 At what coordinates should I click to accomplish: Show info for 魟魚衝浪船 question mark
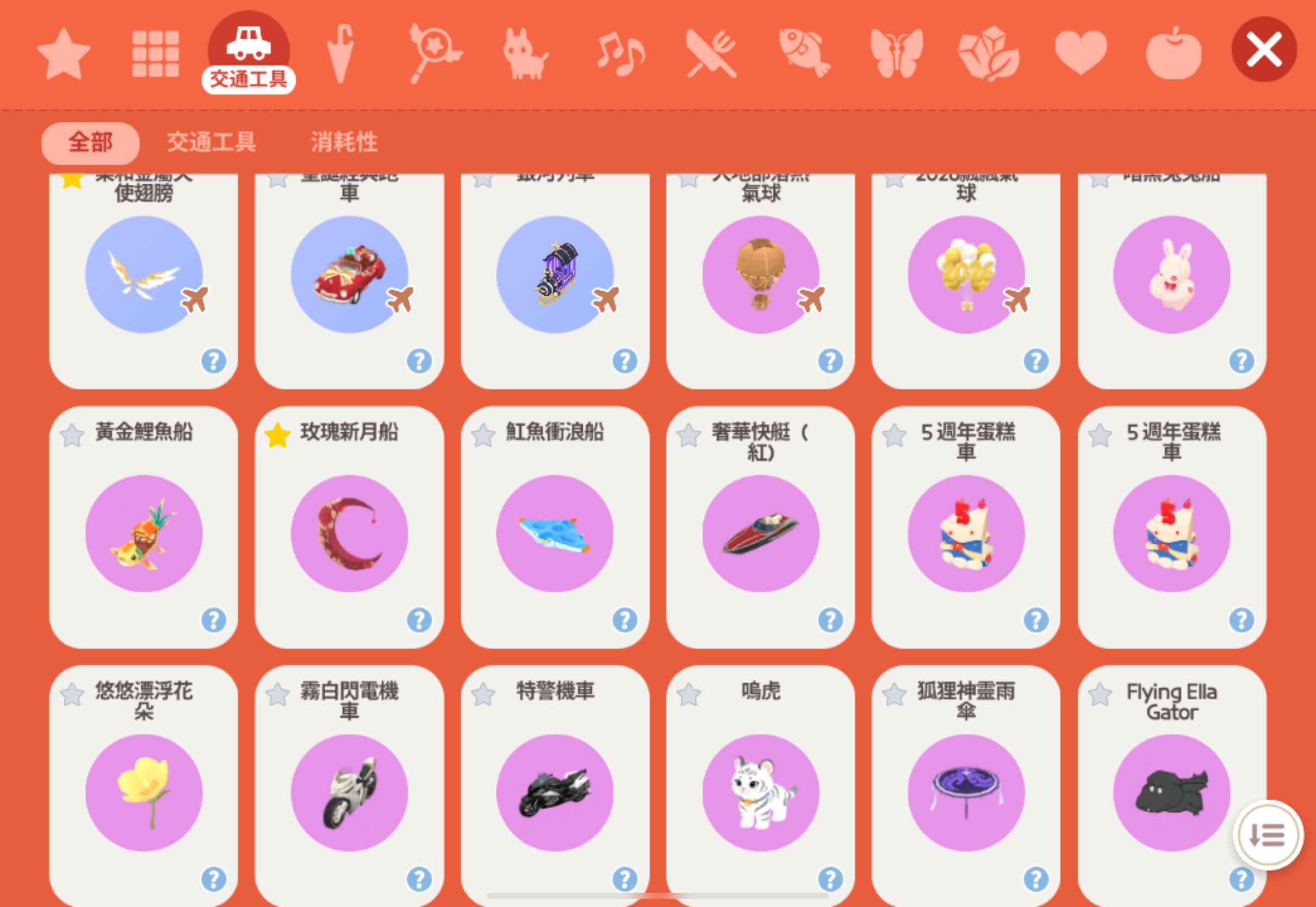[624, 620]
